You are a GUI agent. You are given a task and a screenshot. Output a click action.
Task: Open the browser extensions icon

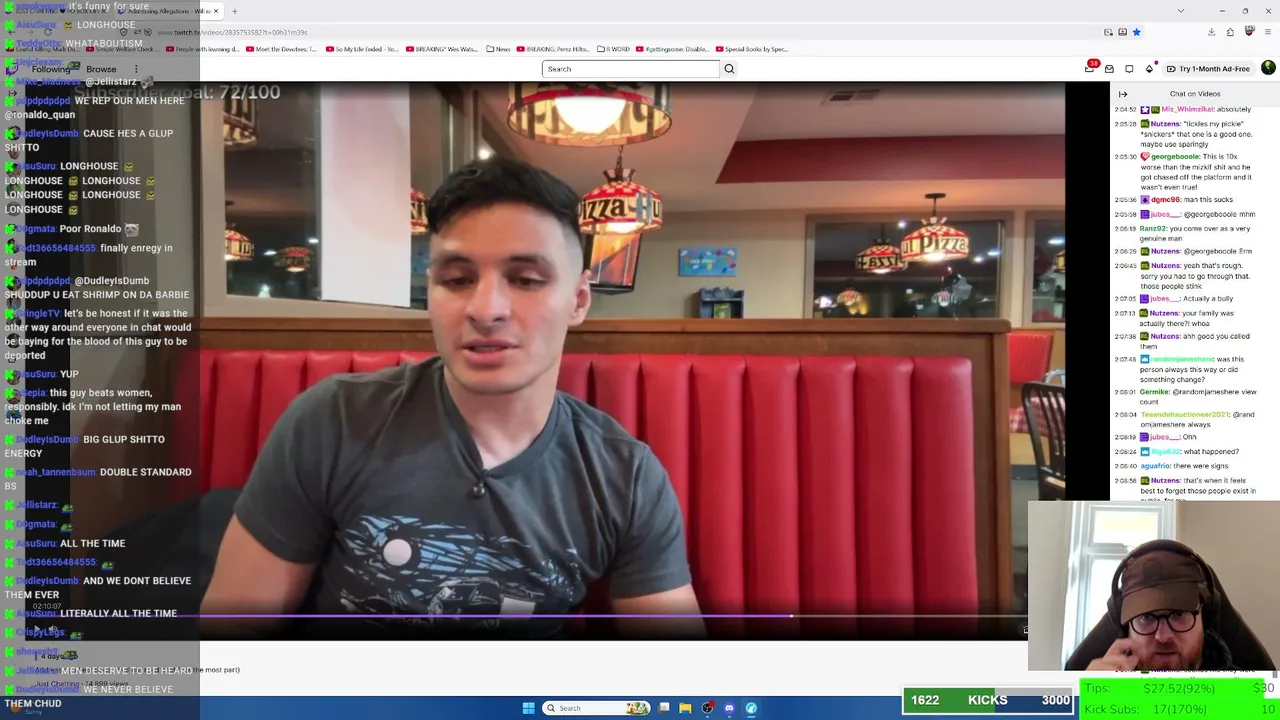pos(1230,32)
